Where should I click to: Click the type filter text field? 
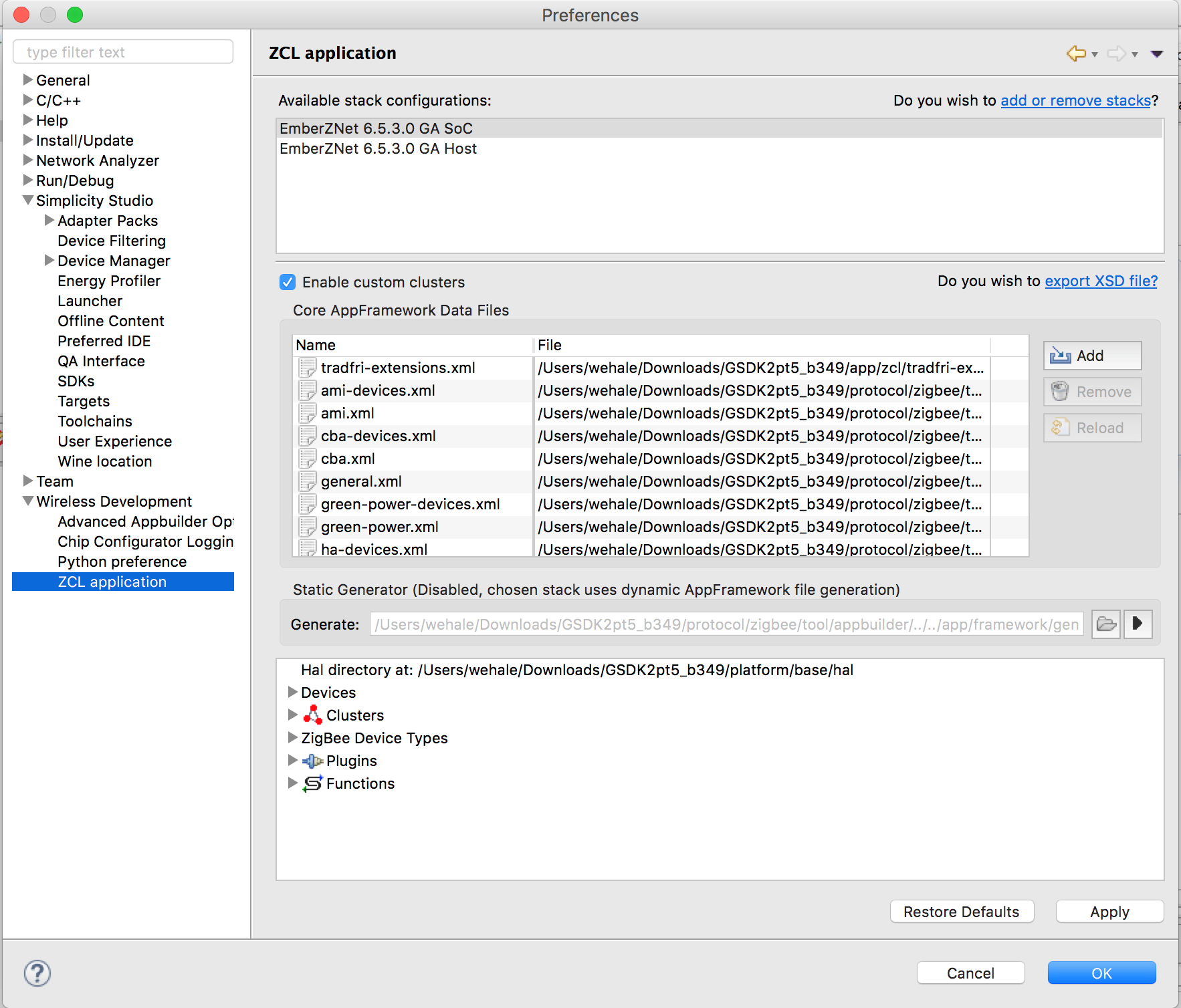point(123,51)
